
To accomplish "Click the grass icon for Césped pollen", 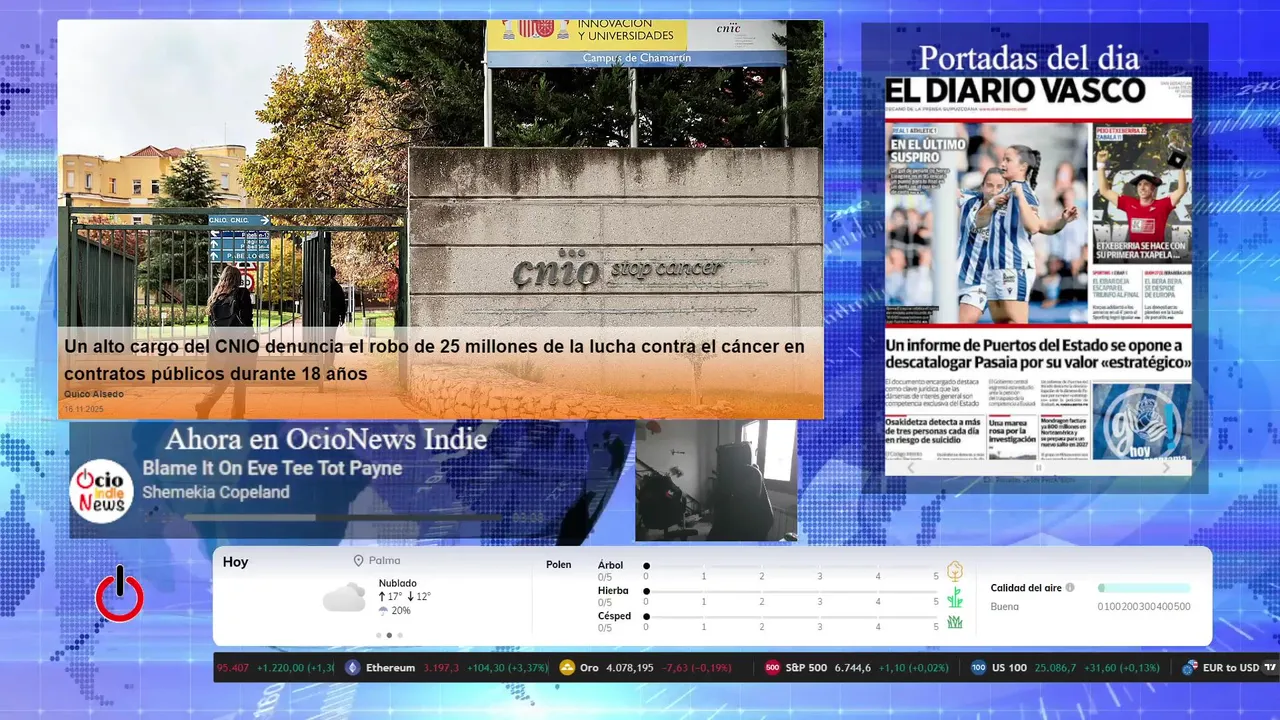I will pos(955,622).
